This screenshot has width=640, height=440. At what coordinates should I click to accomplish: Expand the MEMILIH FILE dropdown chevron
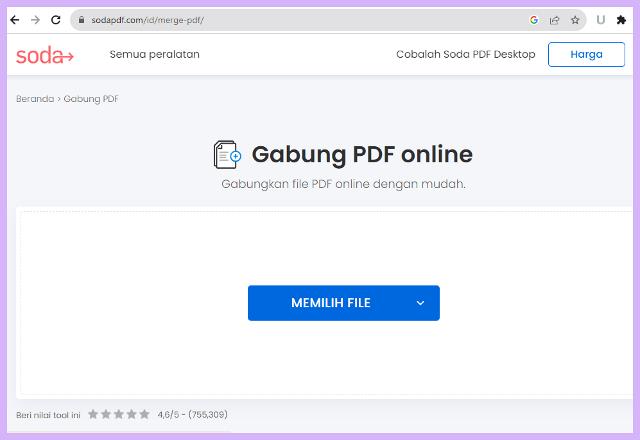420,303
